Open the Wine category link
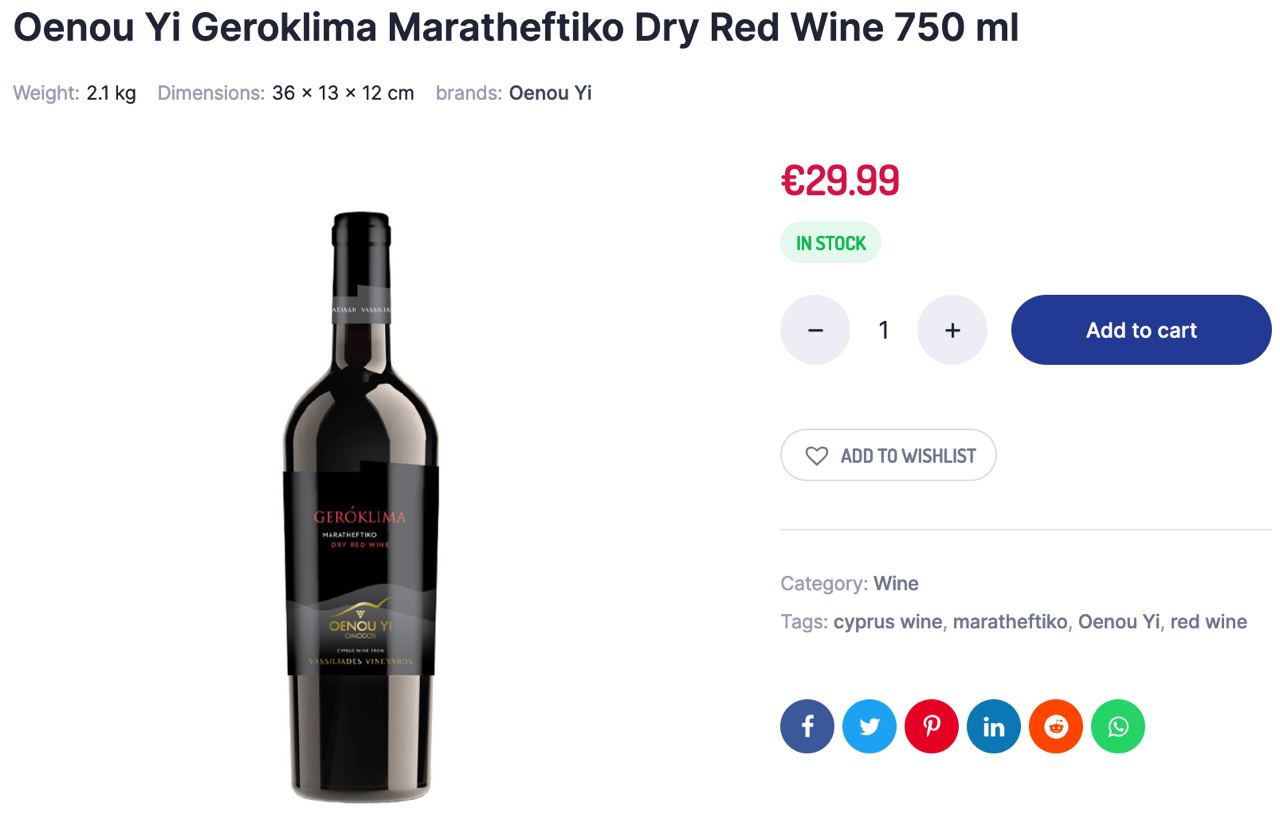 point(896,583)
